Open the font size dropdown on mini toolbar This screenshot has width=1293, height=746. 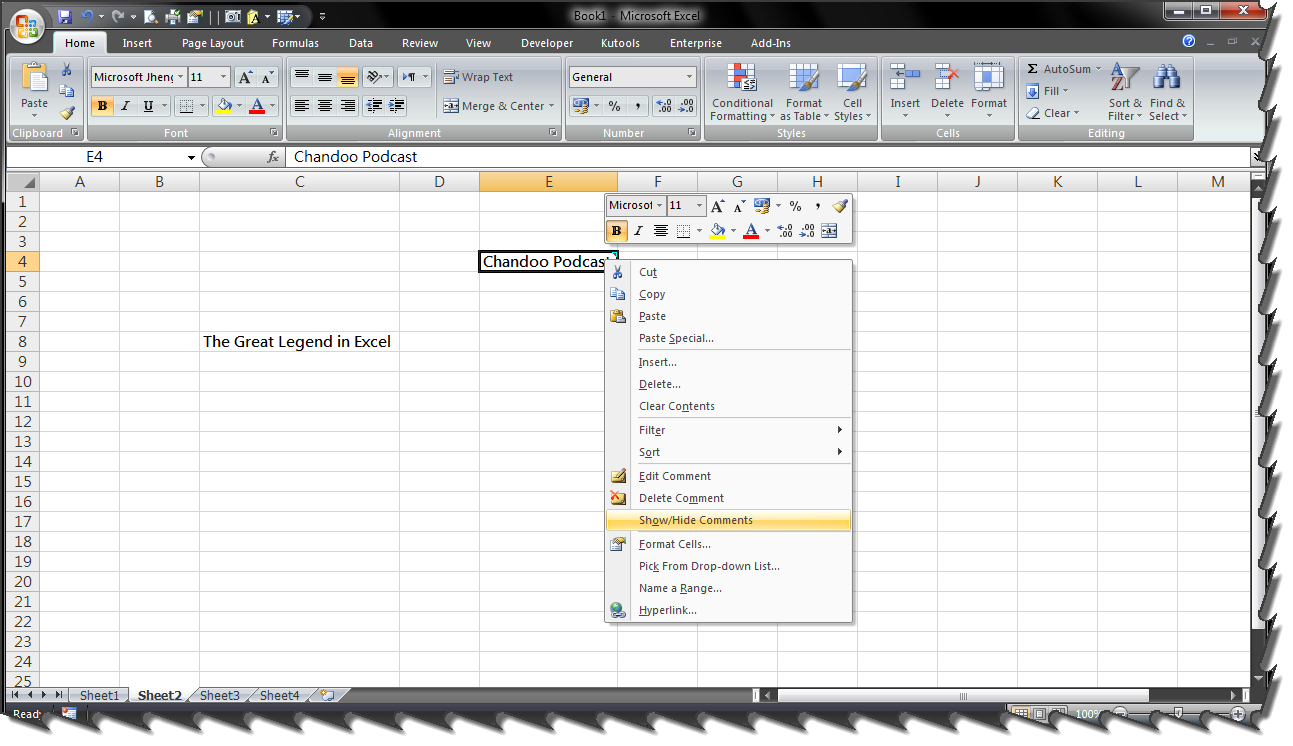pos(697,206)
